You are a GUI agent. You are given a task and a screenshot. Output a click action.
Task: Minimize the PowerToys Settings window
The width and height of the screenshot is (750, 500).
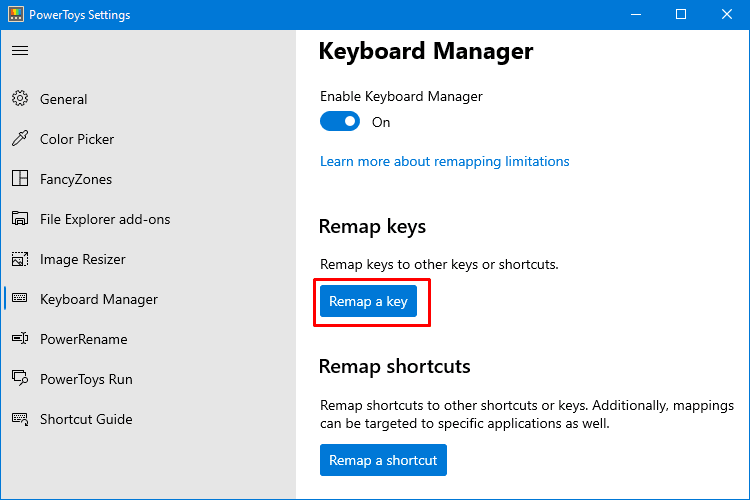click(x=636, y=14)
